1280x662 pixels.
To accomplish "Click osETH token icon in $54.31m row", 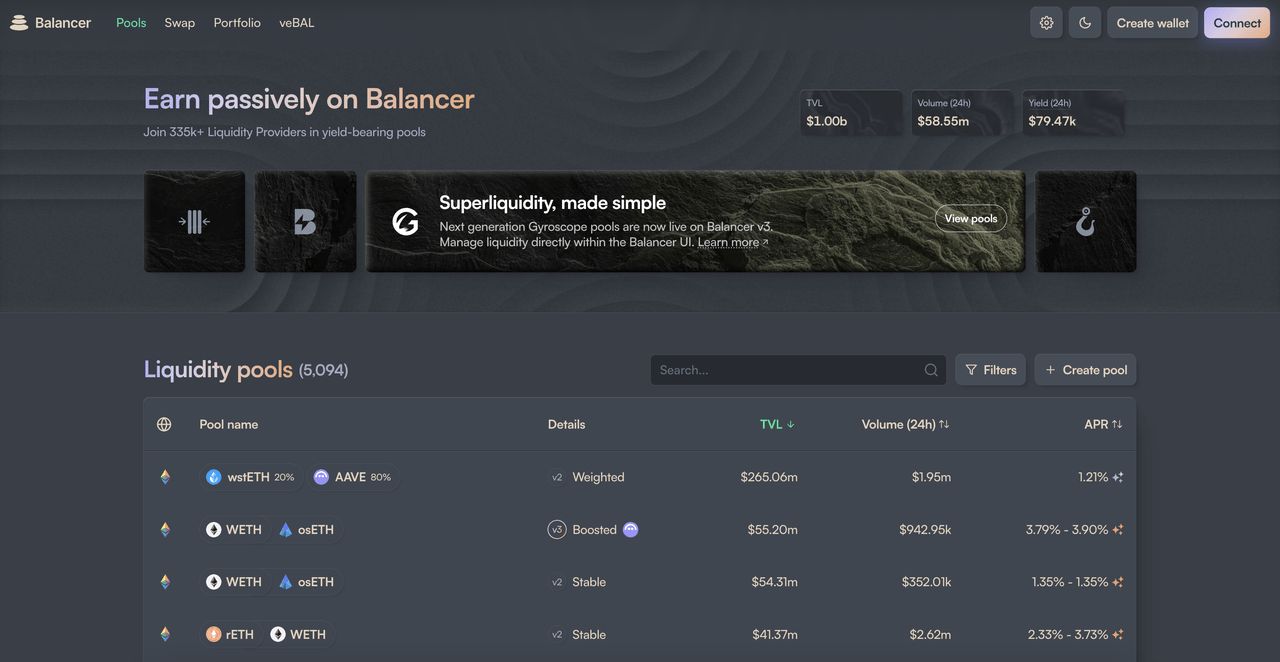I will point(286,582).
